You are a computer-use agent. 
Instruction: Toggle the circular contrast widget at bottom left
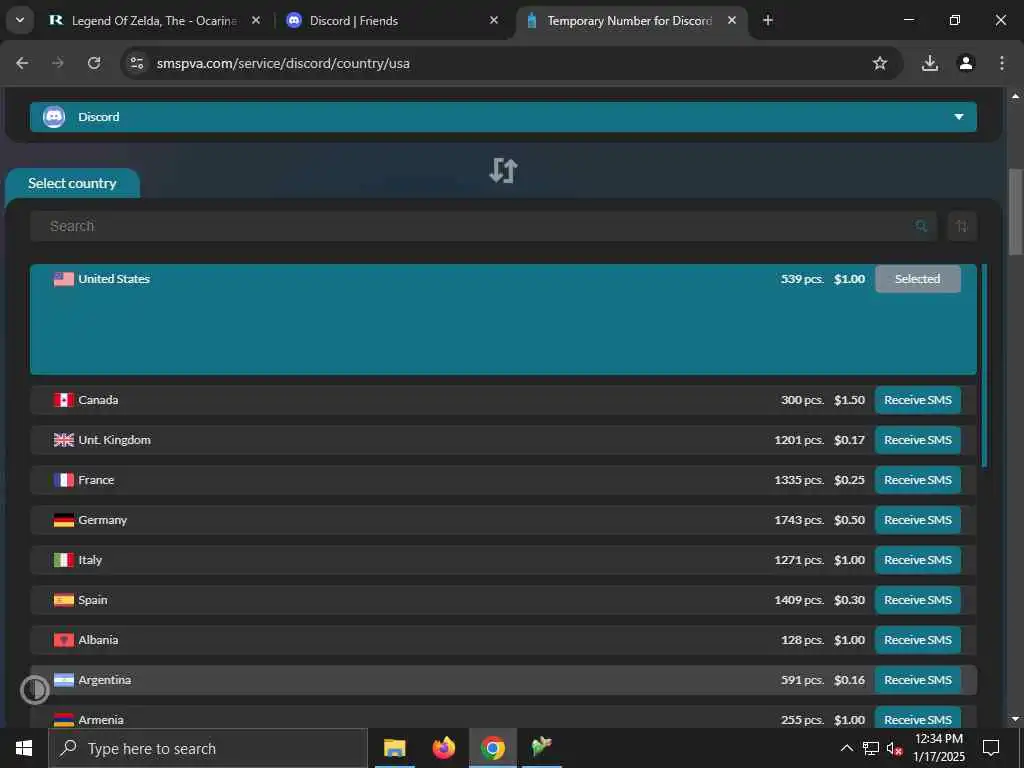point(35,690)
